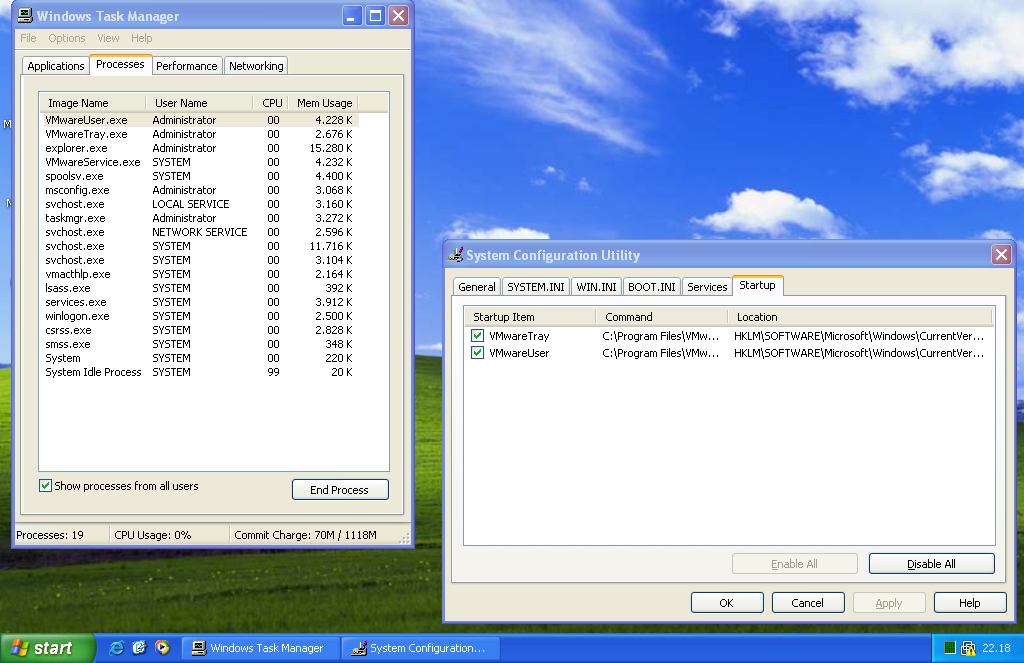The height and width of the screenshot is (663, 1024).
Task: Select svchost.exe run by NETWORK SERVICE
Action: coord(200,232)
